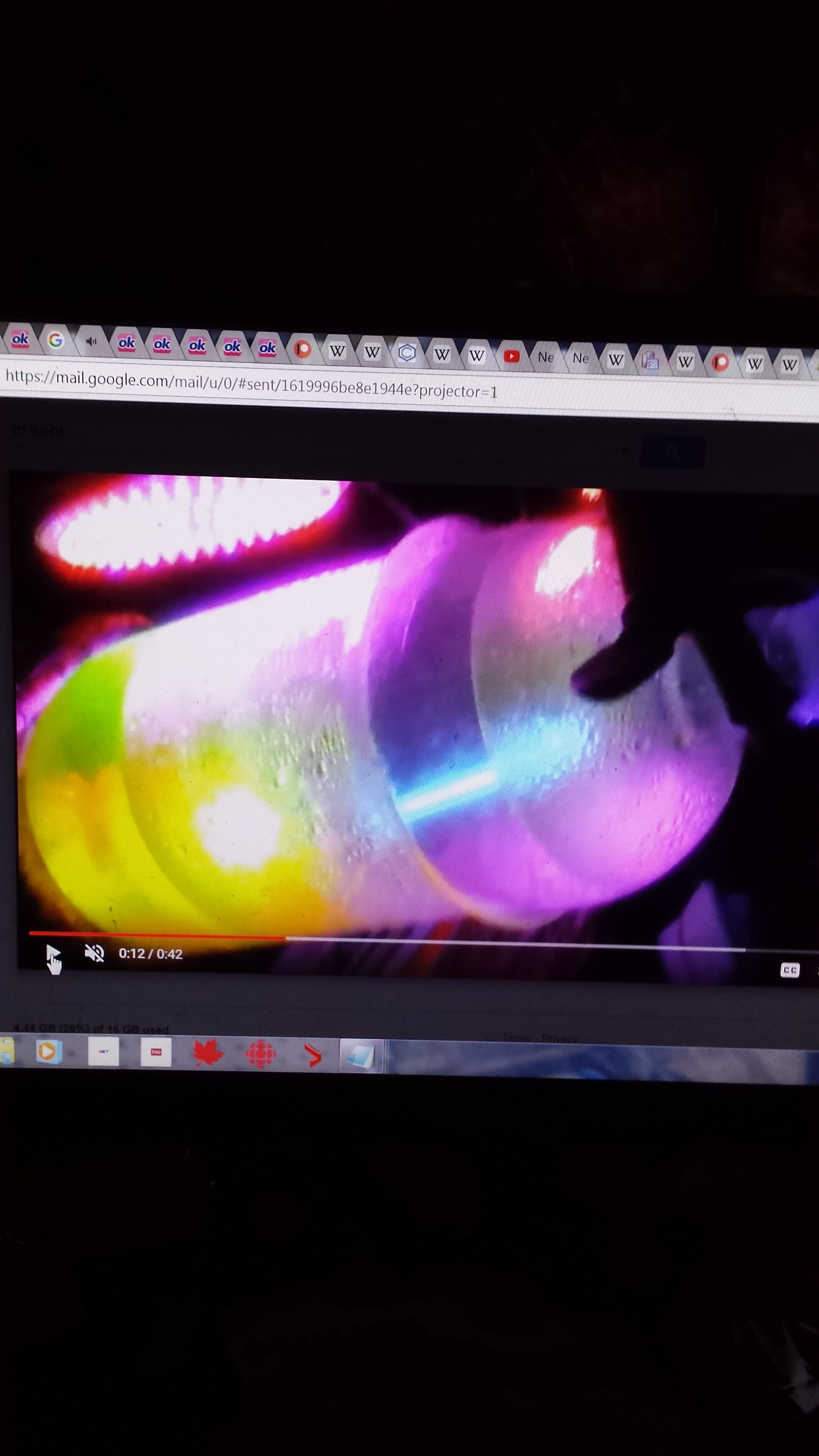Launch the red maple leaf taskbar app
819x1456 pixels.
pos(208,1053)
